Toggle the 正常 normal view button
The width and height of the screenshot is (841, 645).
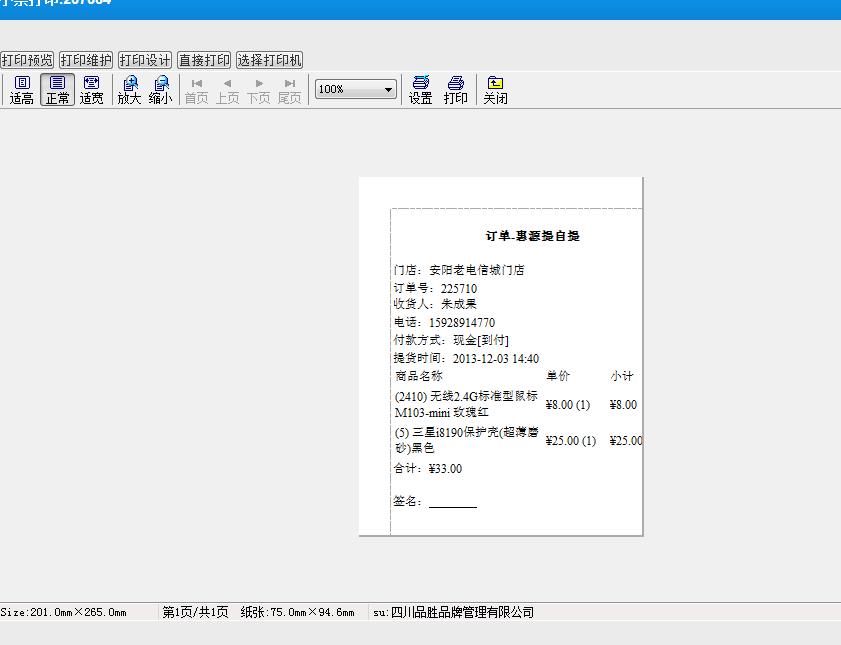pyautogui.click(x=57, y=89)
